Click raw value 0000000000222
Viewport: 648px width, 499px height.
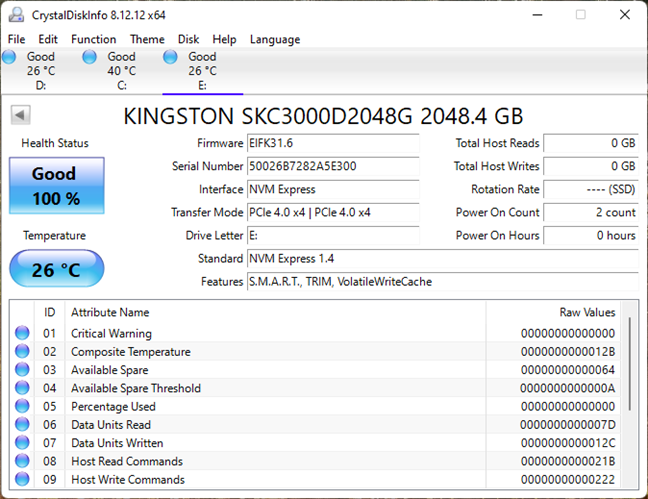pos(568,480)
